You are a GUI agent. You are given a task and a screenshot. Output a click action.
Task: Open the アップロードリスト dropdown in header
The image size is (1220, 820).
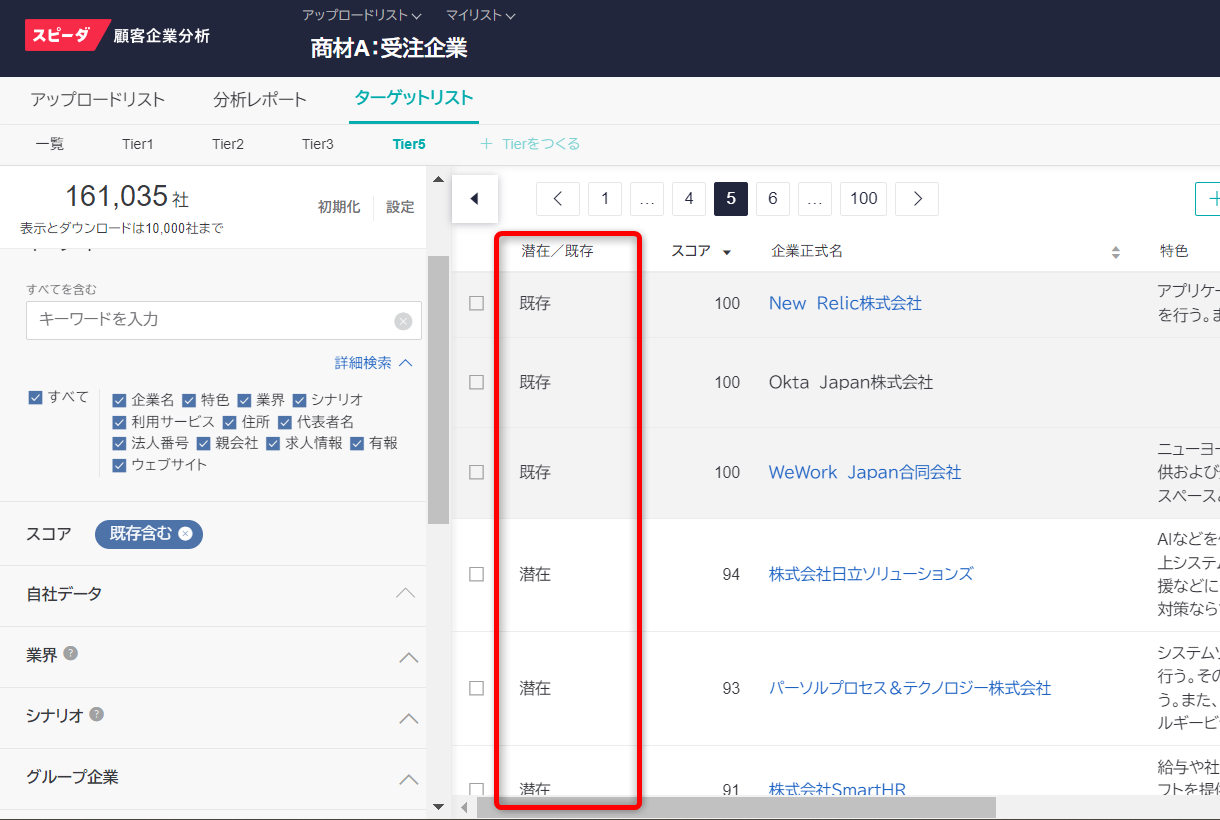tap(361, 15)
